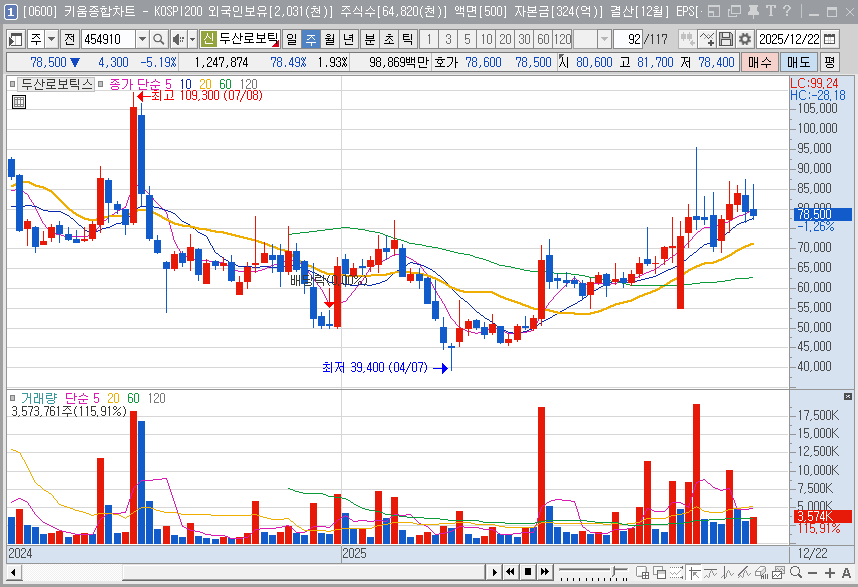858x587 pixels.
Task: Toggle the left side panel icon
Action: tap(15, 39)
